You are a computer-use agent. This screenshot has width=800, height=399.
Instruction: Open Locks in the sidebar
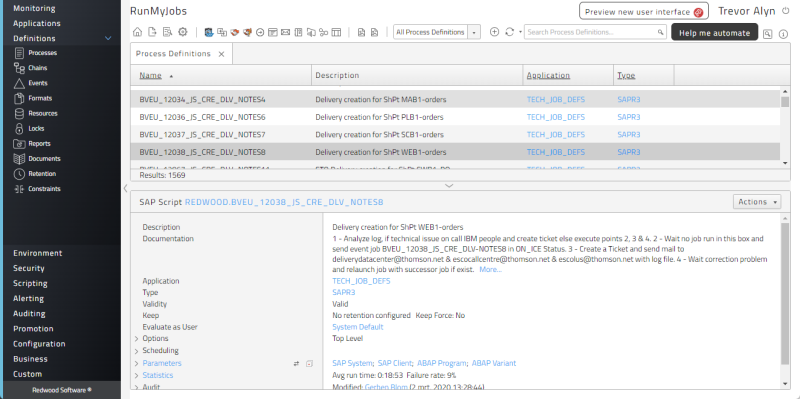click(36, 129)
